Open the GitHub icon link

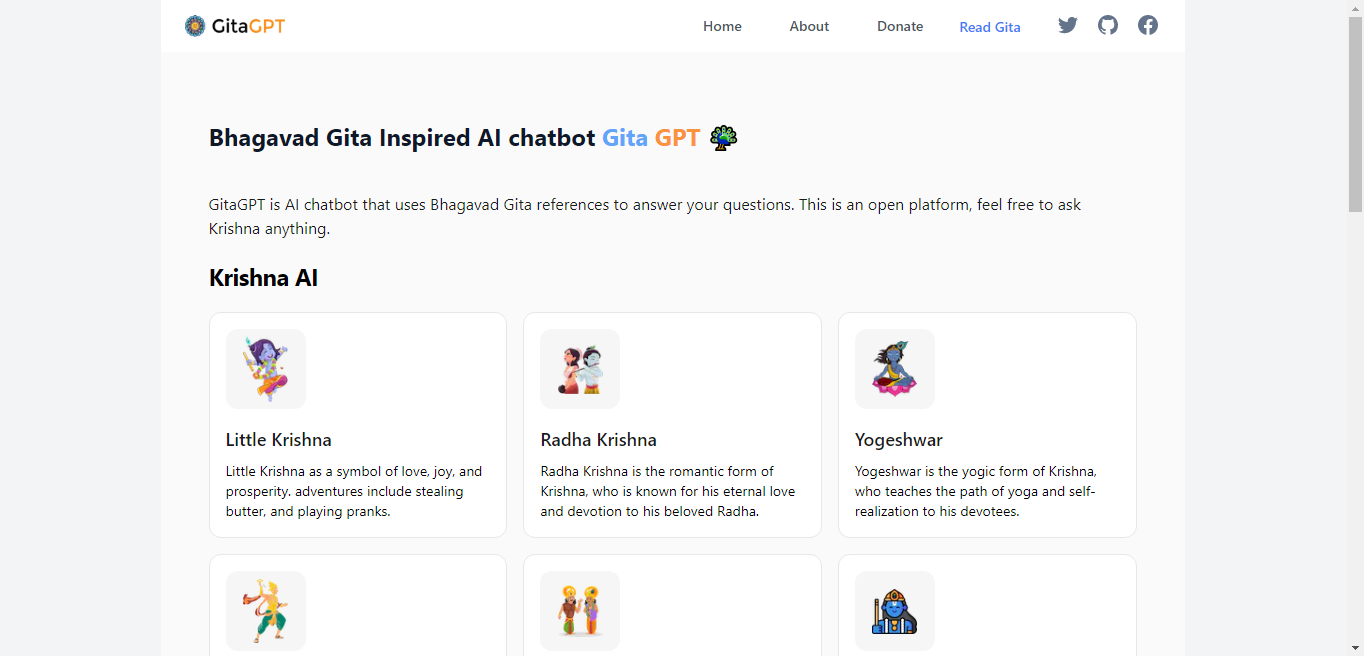pos(1108,25)
